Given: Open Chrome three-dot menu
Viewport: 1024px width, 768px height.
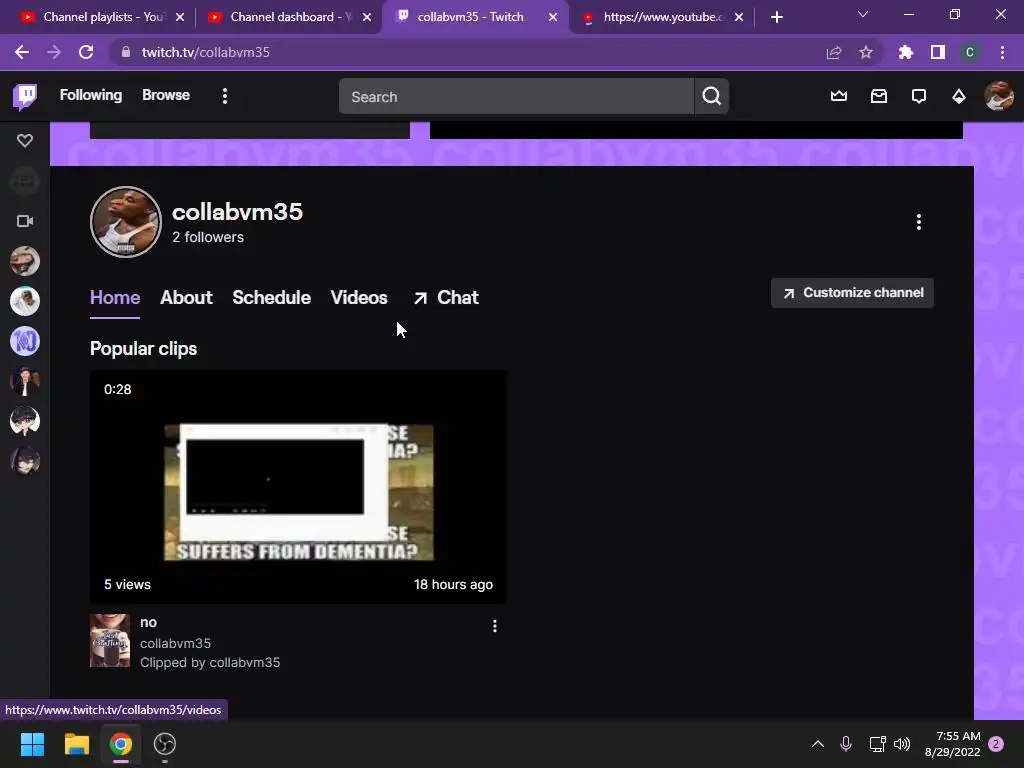Looking at the screenshot, I should [1002, 52].
